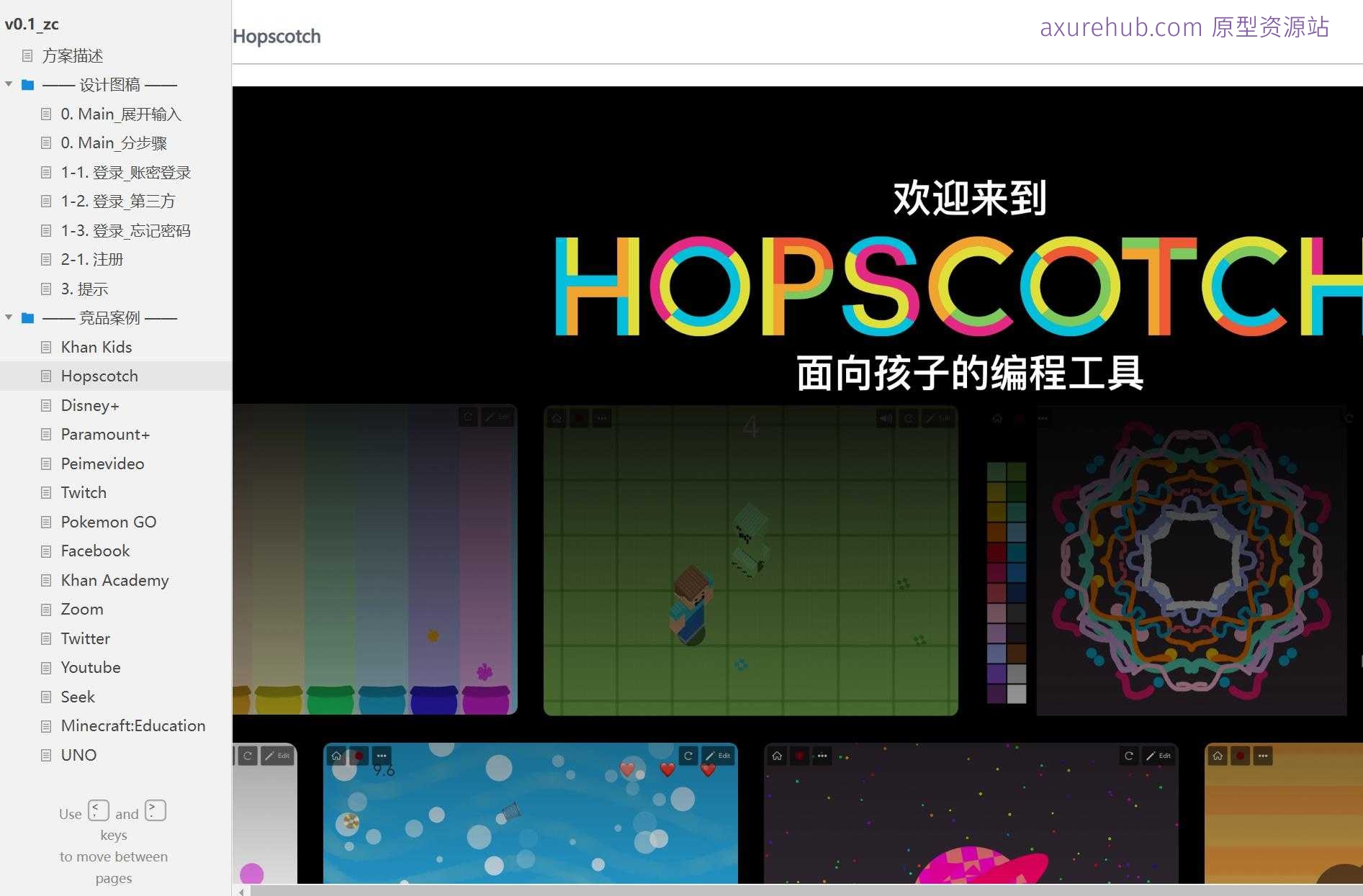The image size is (1363, 896).
Task: Click home icon on space planet thumbnail
Action: click(777, 756)
